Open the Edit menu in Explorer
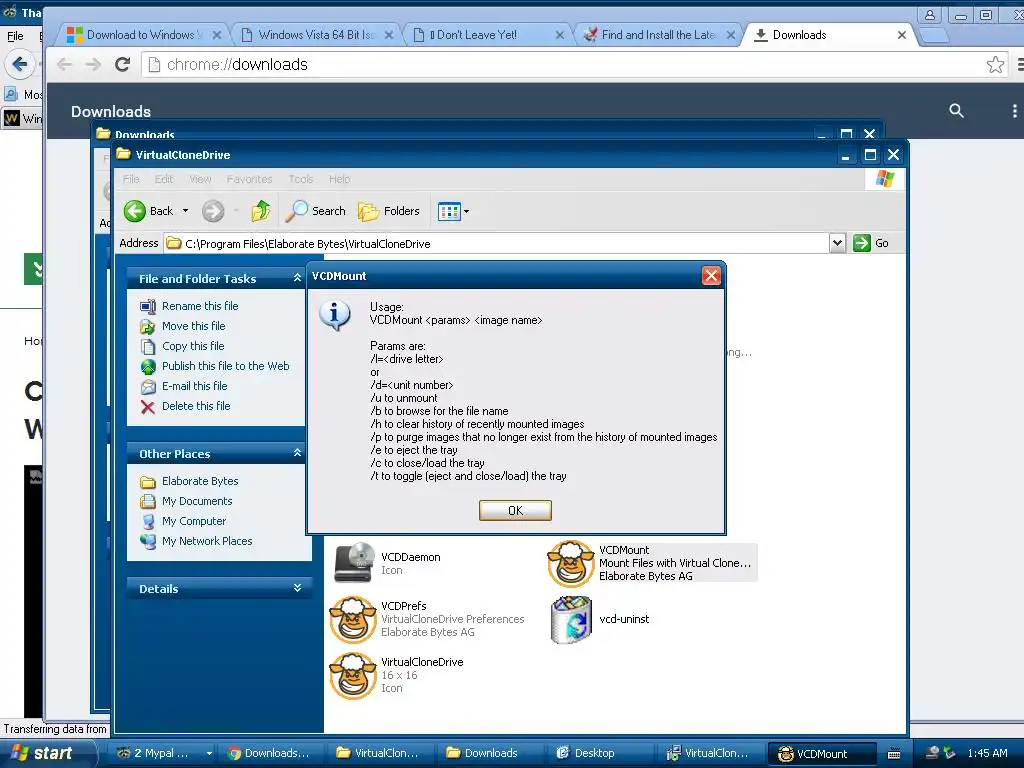 pos(164,179)
